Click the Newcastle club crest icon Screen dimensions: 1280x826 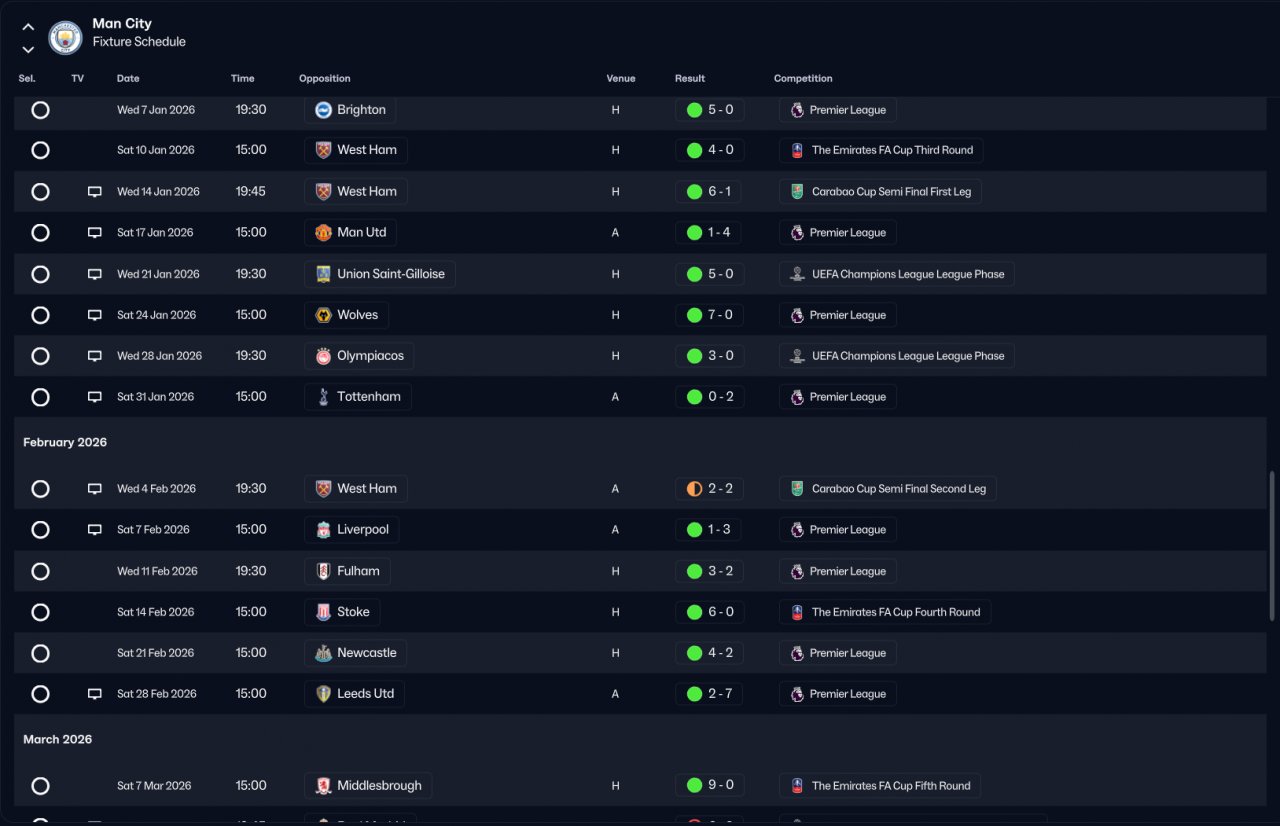323,653
